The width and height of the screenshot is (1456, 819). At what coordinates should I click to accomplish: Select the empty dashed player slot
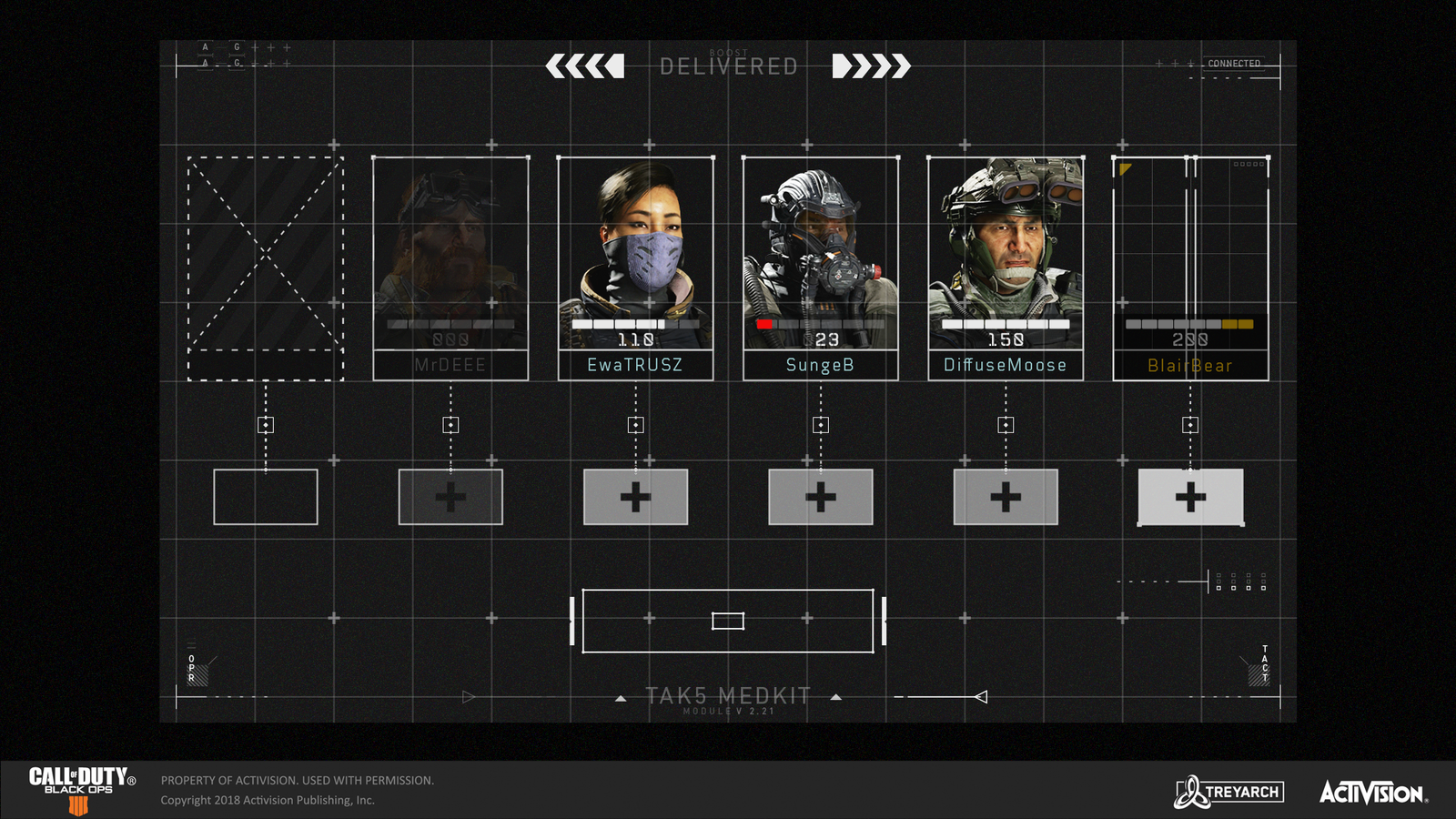click(265, 268)
